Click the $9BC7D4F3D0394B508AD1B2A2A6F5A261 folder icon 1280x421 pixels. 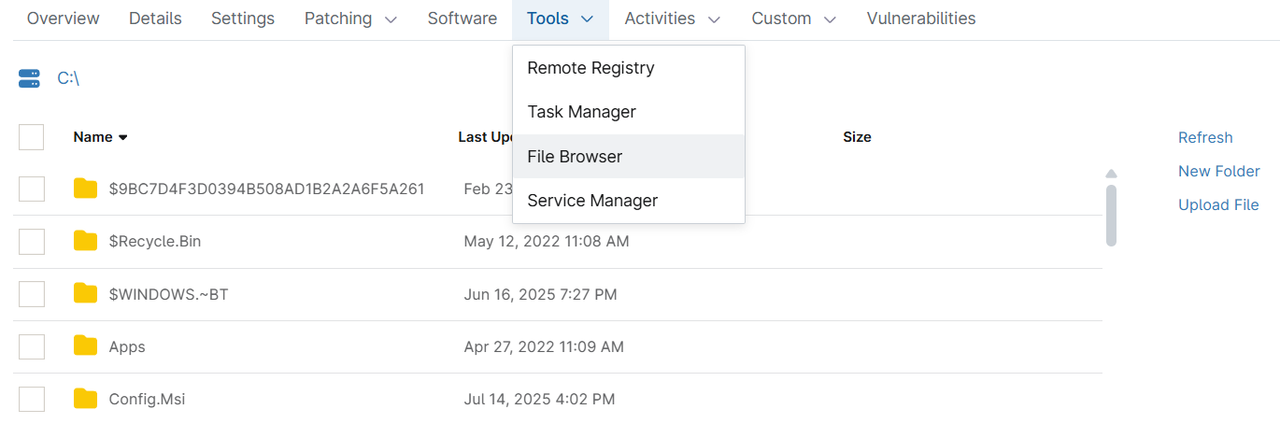tap(85, 188)
